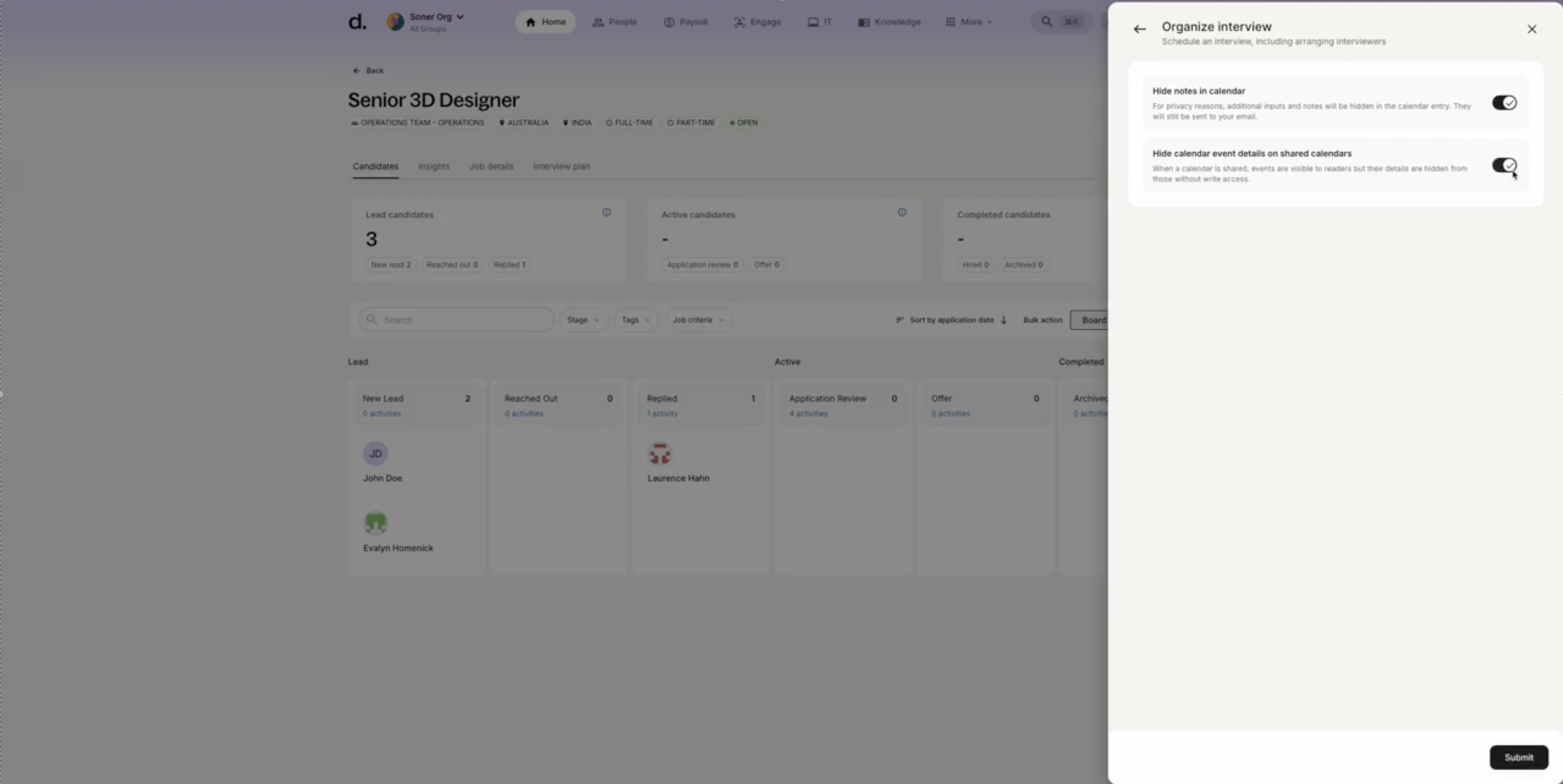Switch to the Interview plan tab

tap(561, 166)
